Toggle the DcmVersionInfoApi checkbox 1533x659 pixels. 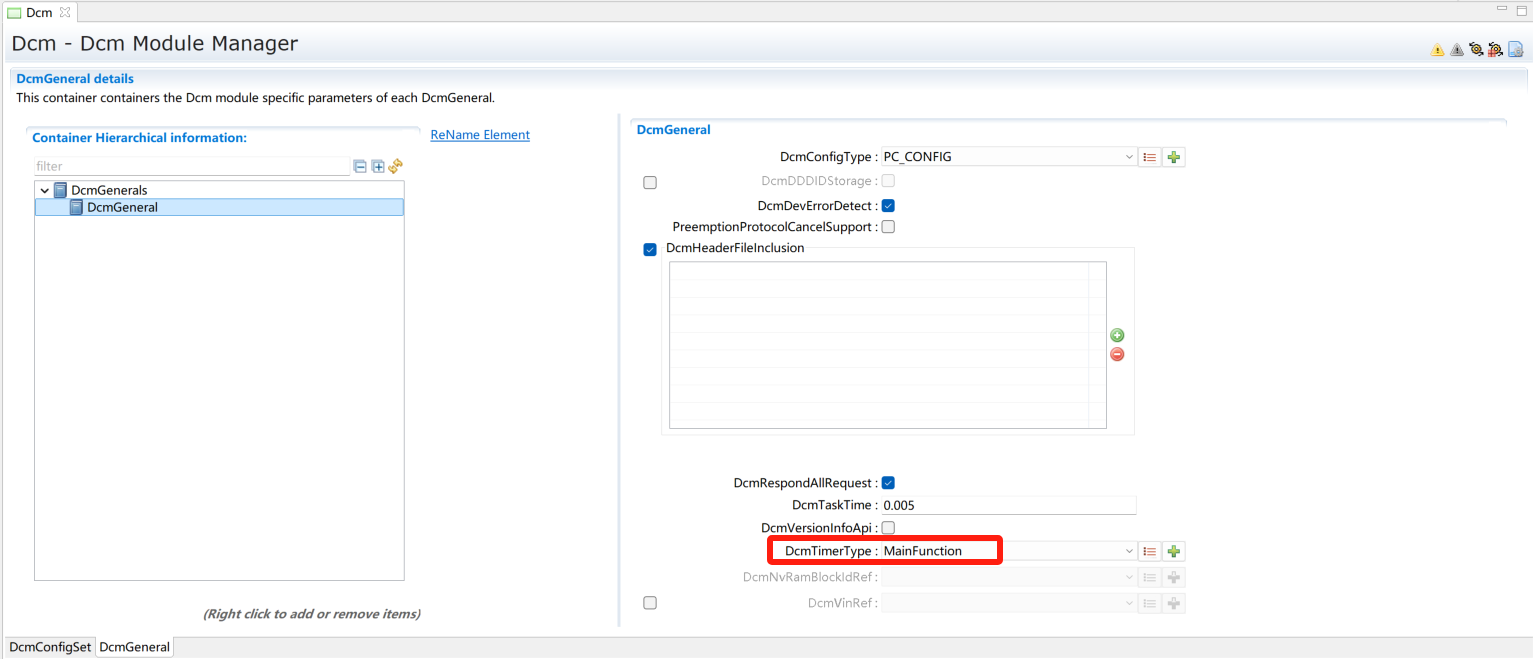click(x=888, y=528)
